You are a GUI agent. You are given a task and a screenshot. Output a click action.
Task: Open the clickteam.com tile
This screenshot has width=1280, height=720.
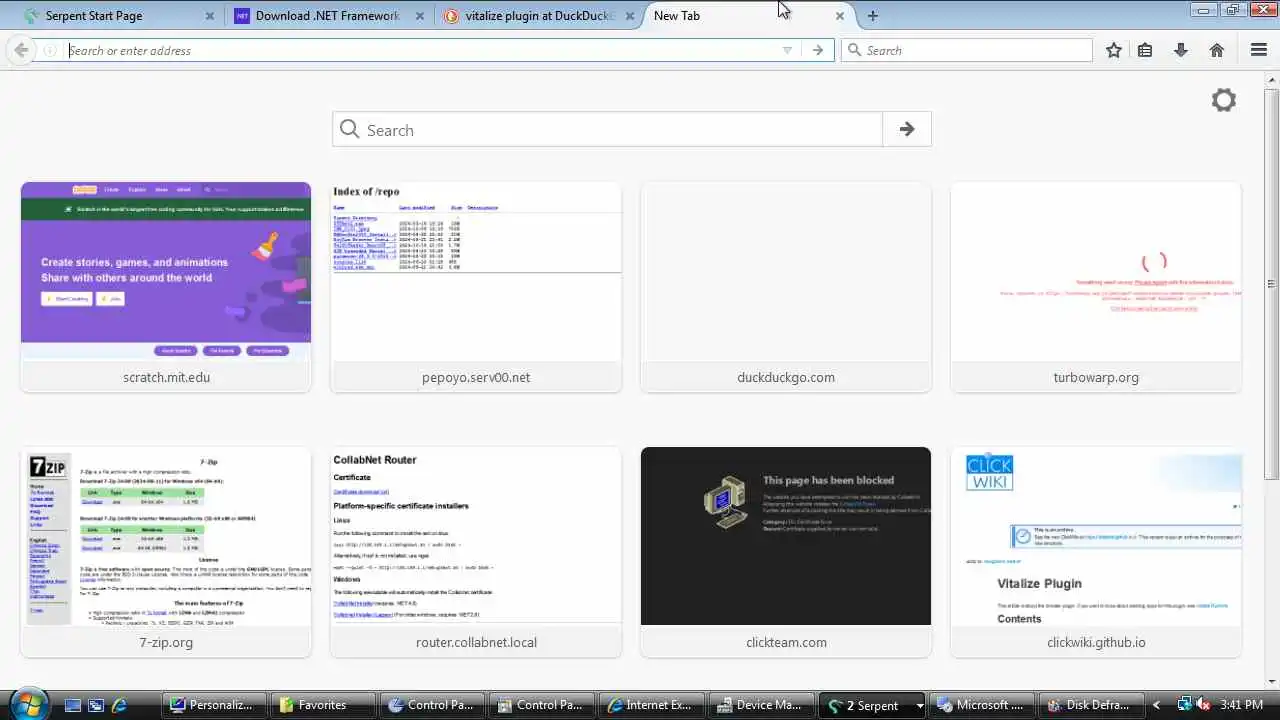[x=786, y=552]
